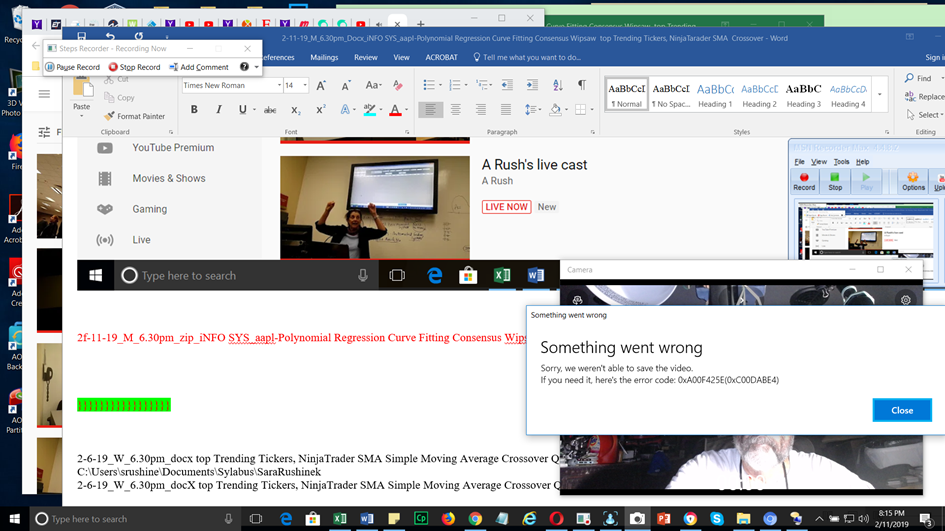Viewport: 945px width, 531px height.
Task: Align text left in Paragraph group
Action: click(x=430, y=110)
